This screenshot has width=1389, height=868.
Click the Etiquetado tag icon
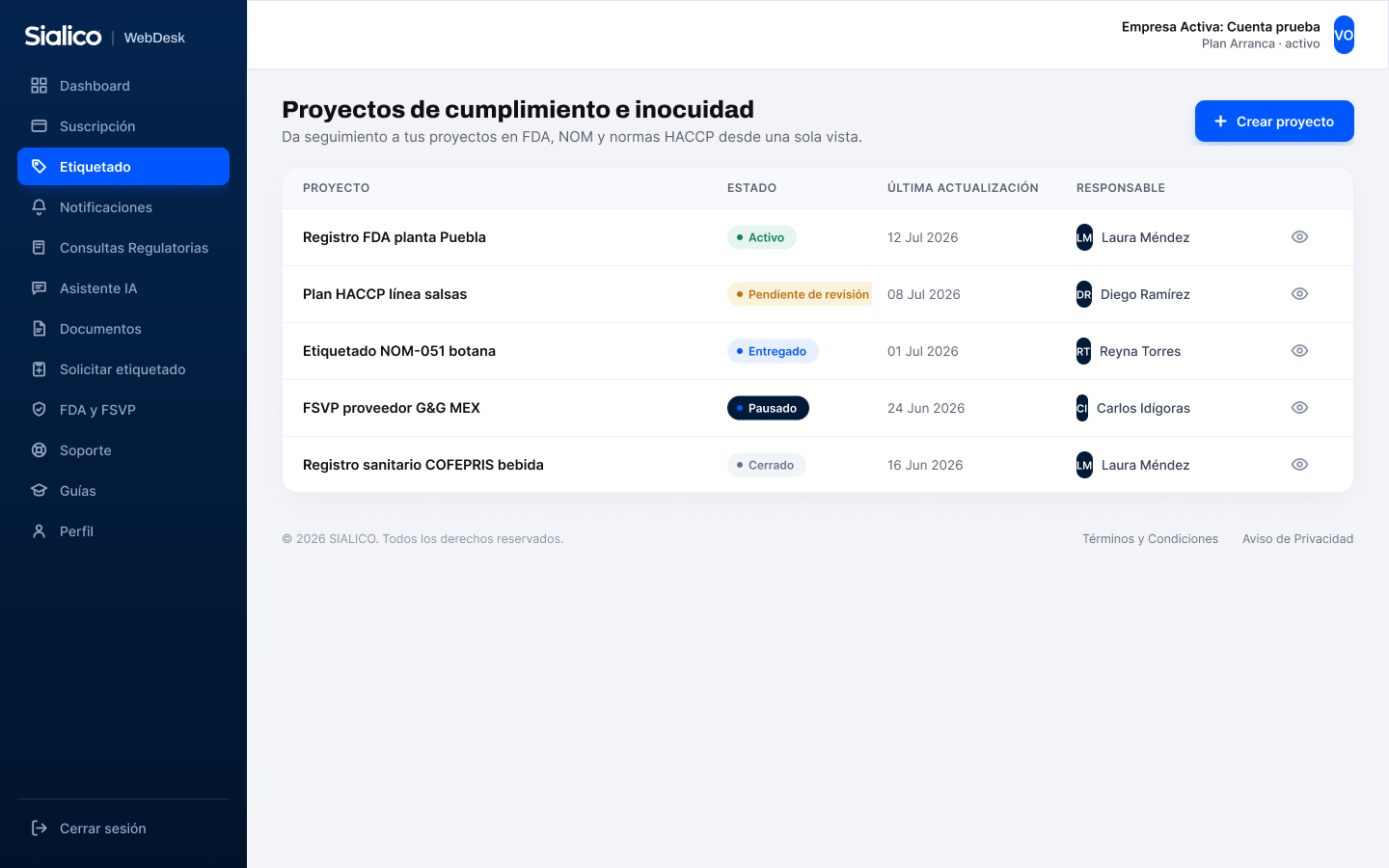tap(39, 167)
